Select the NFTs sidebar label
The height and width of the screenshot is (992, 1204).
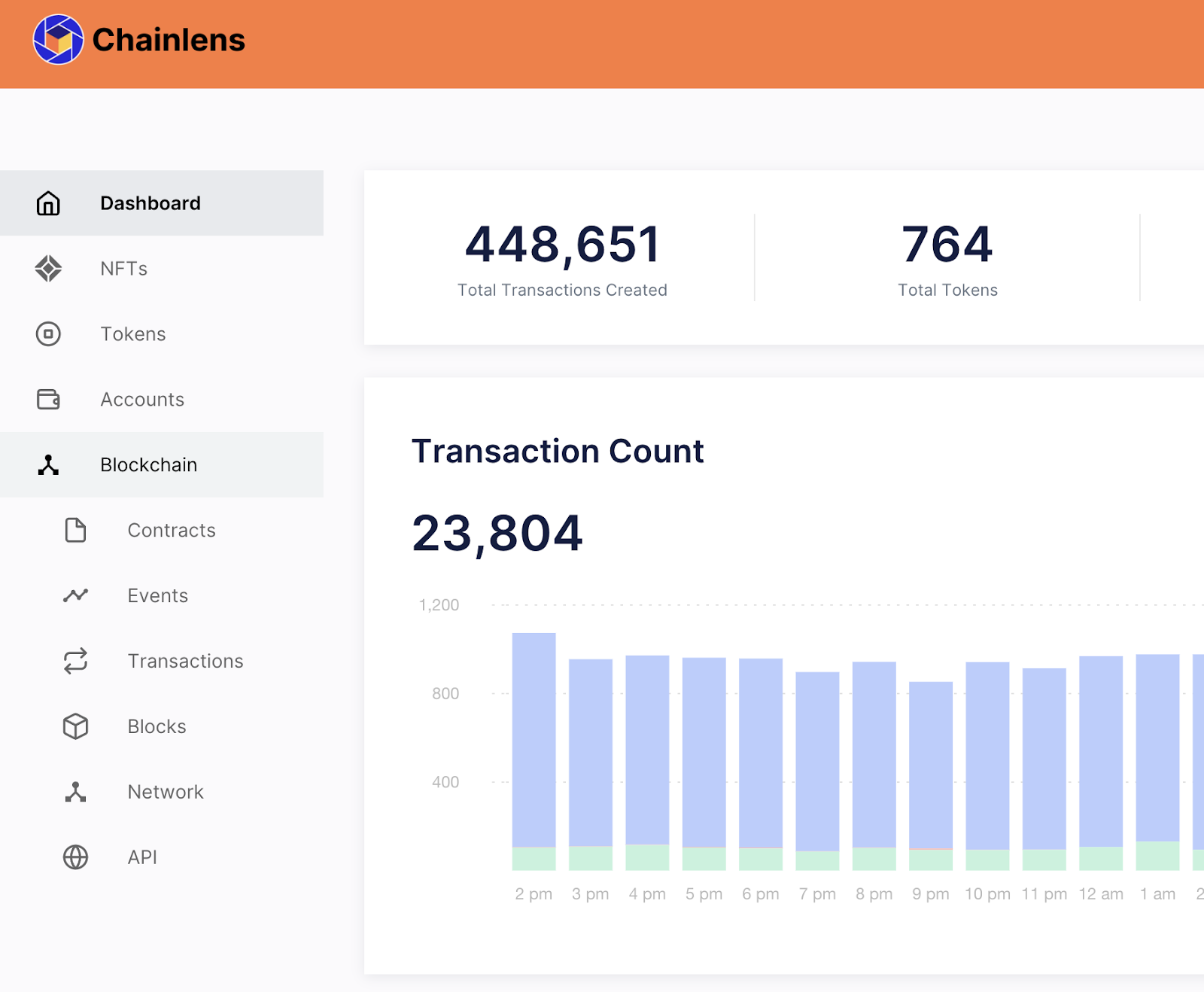tap(124, 269)
